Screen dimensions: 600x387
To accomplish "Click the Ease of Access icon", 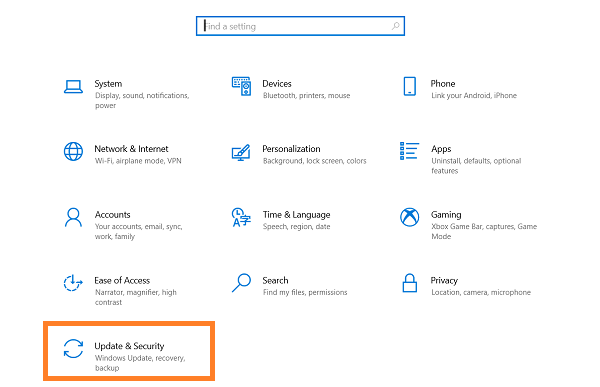I will [73, 283].
